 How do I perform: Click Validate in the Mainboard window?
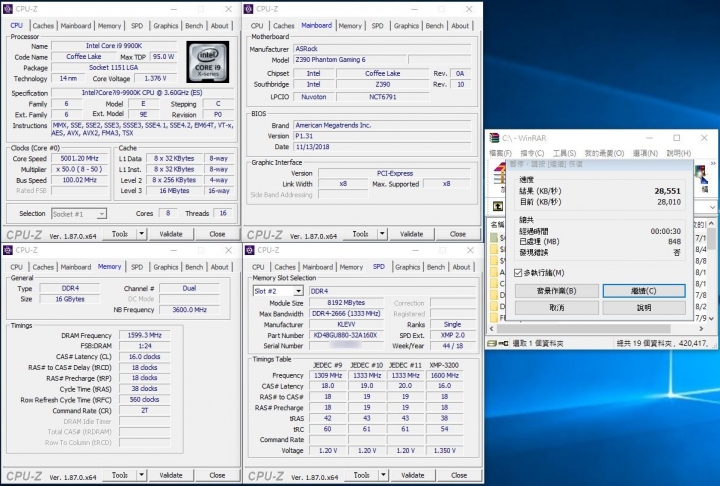pyautogui.click(x=411, y=234)
